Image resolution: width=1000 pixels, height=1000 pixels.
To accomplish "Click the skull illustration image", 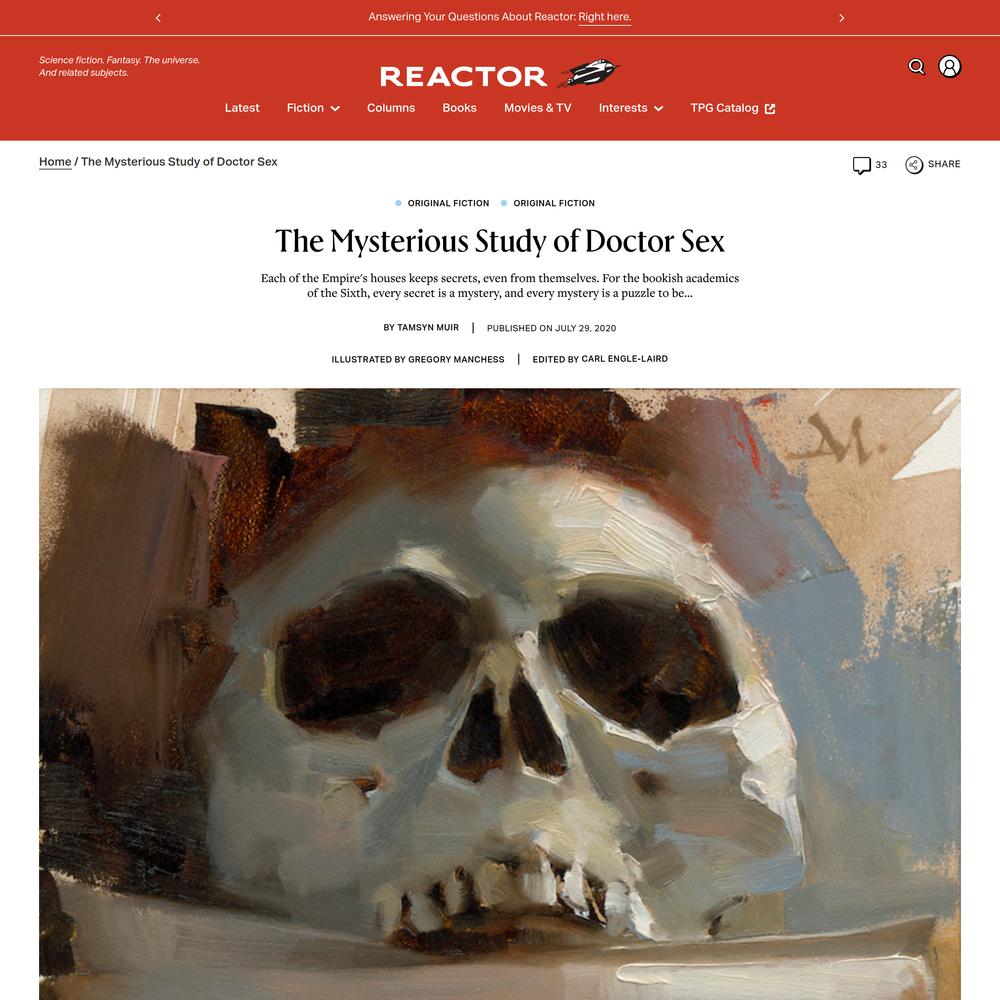I will (499, 694).
